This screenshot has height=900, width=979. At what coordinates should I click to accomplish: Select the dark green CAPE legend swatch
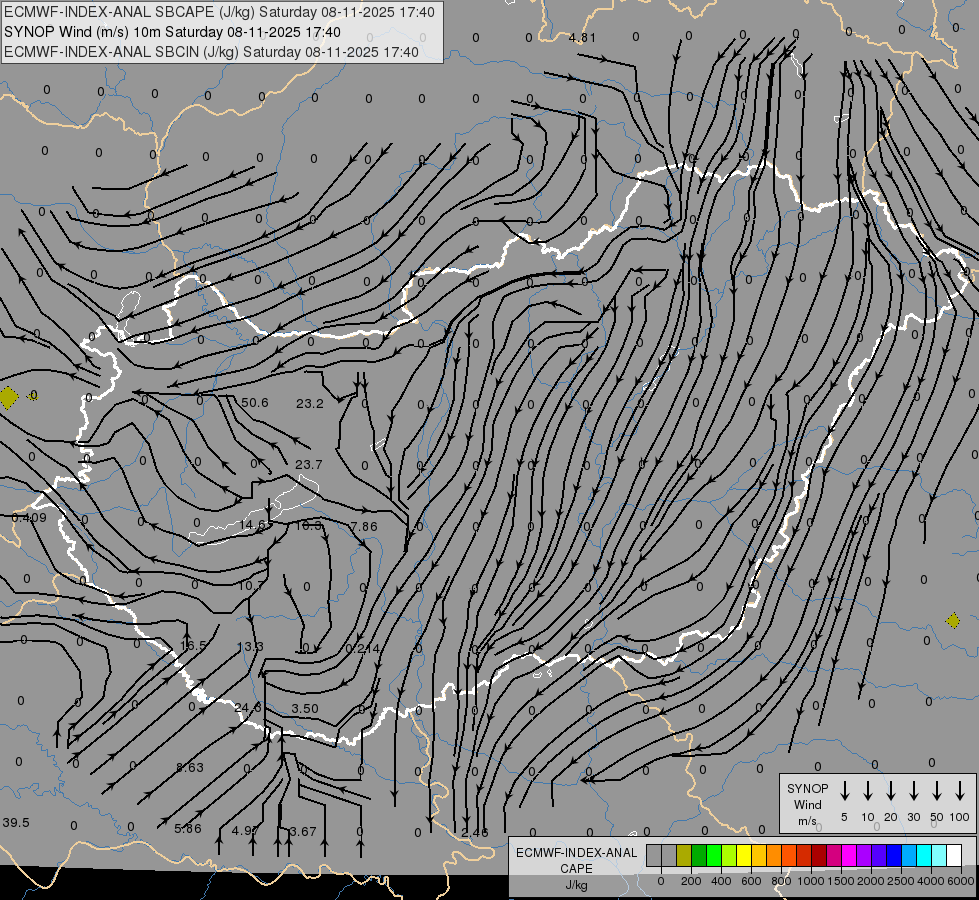[x=699, y=855]
